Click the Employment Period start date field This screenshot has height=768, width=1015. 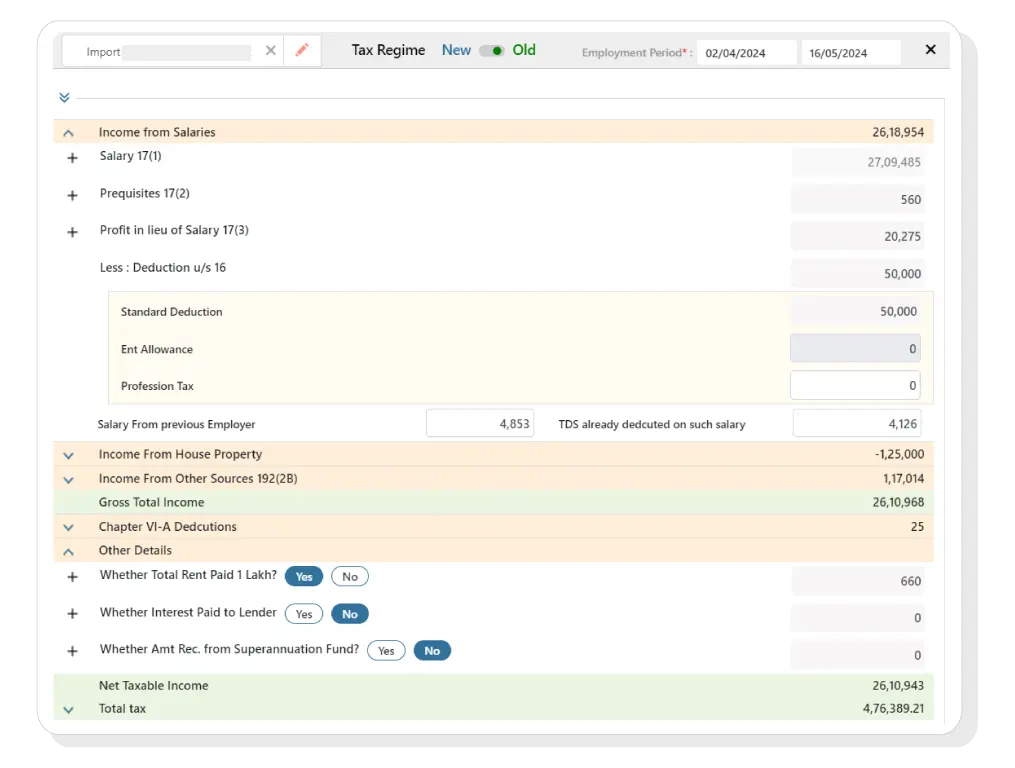point(746,51)
